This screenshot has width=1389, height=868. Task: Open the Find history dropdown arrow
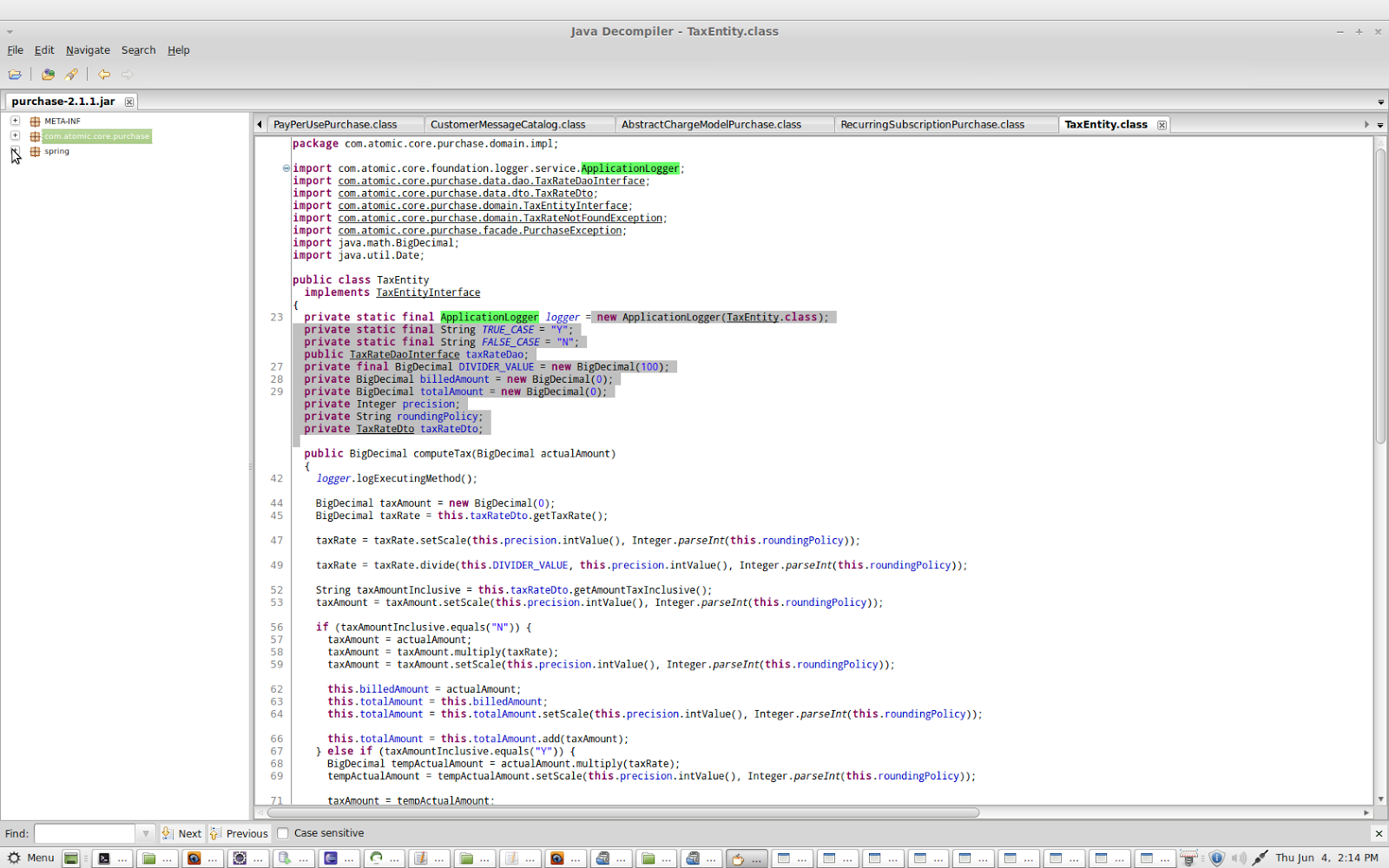click(x=146, y=833)
